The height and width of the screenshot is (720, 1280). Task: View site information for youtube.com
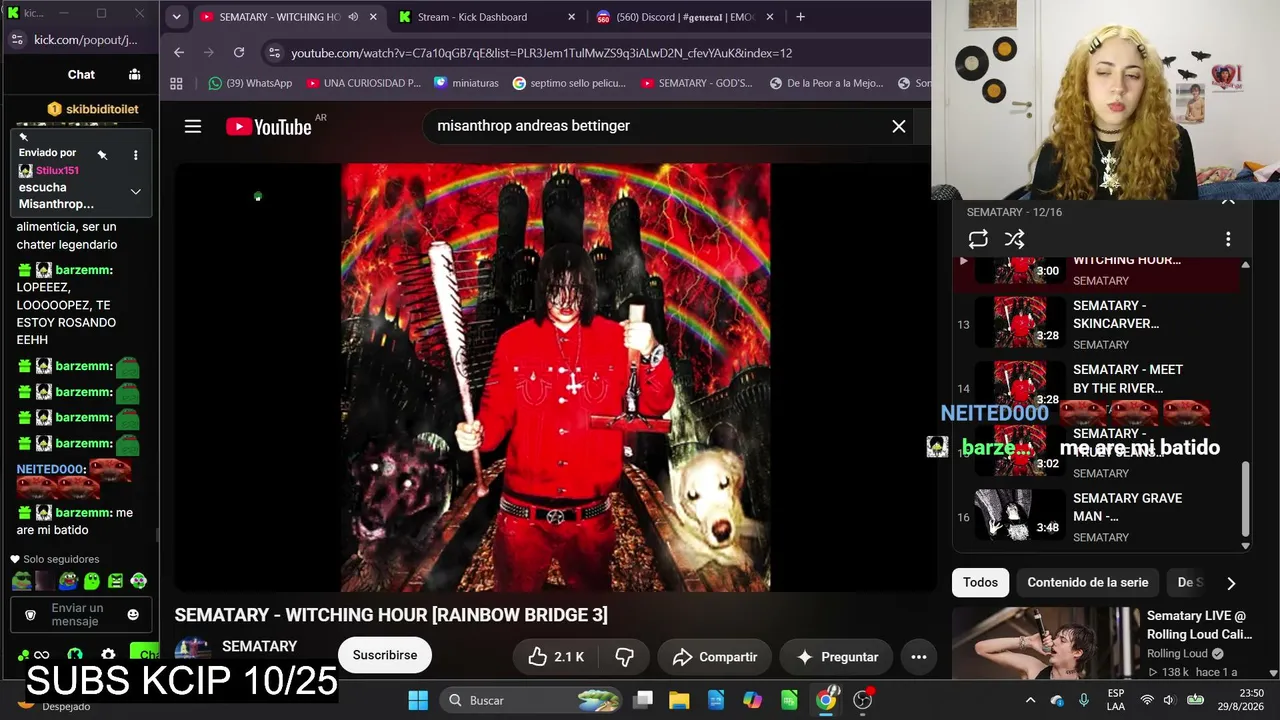(x=275, y=53)
